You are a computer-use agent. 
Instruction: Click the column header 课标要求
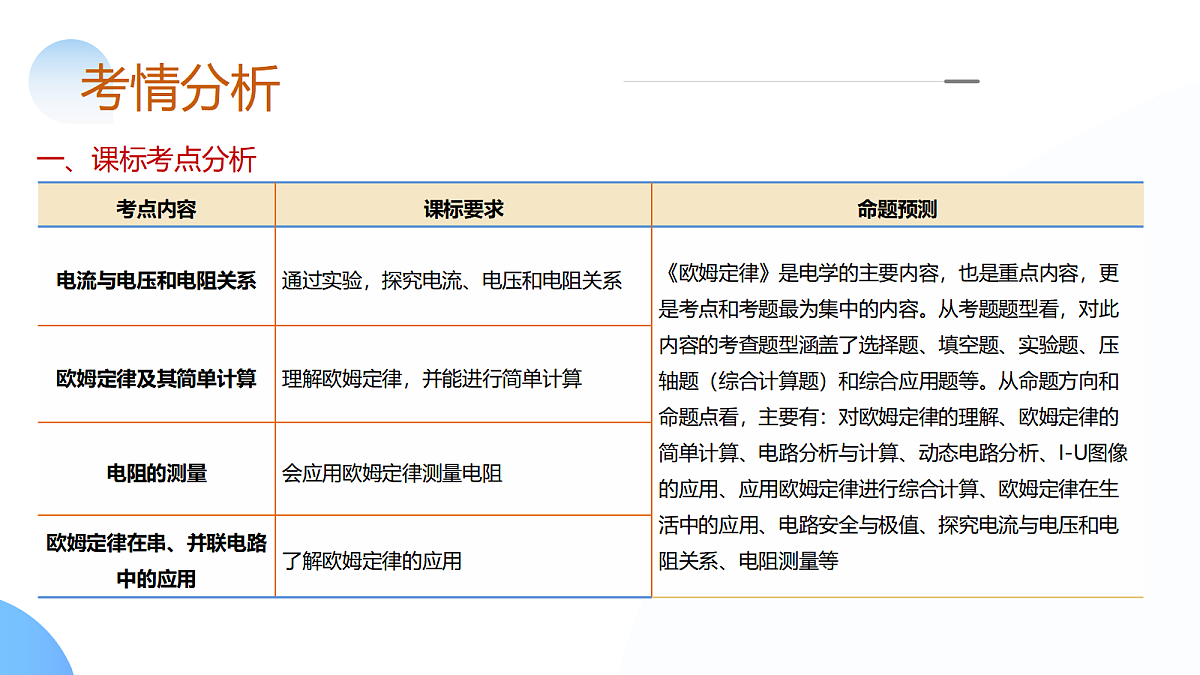(463, 209)
